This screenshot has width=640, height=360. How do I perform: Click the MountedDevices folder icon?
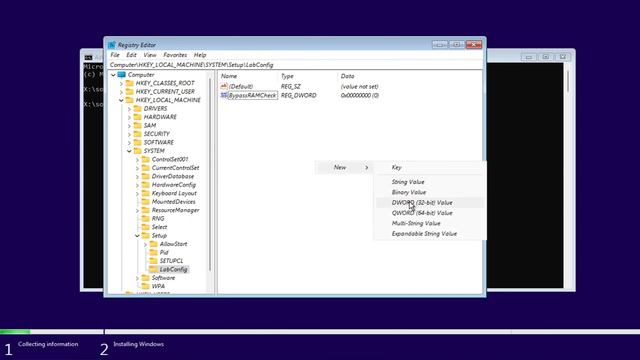coord(146,202)
